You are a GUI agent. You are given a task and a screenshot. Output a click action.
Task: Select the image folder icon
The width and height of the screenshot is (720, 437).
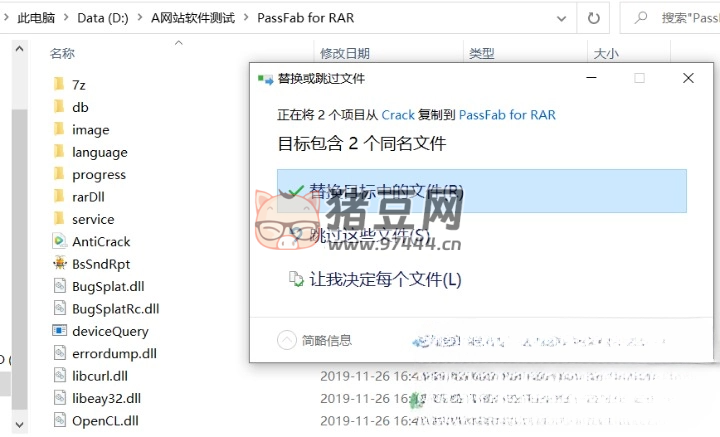tap(59, 129)
